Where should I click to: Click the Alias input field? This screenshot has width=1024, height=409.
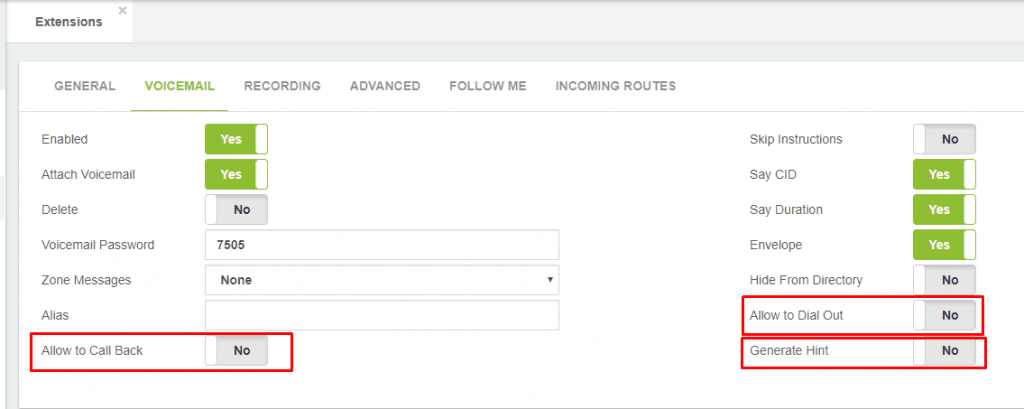[382, 315]
